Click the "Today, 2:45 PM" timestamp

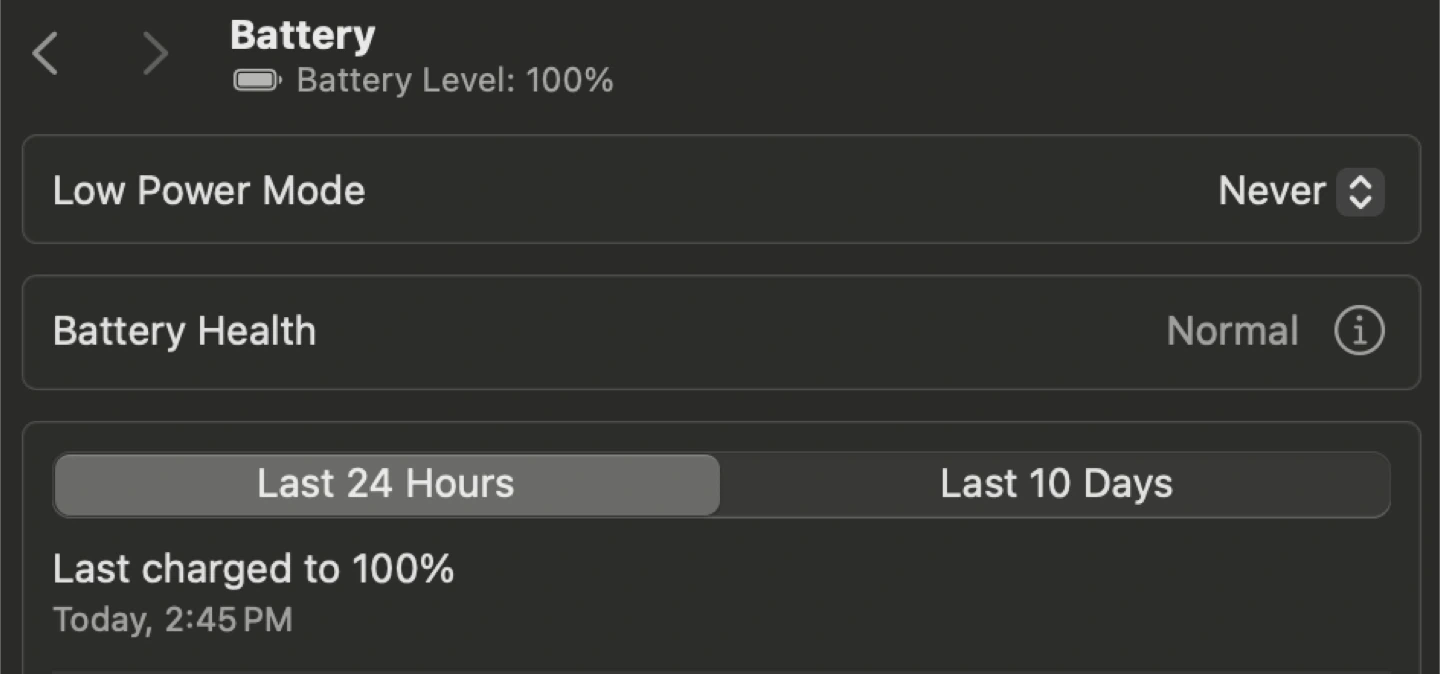pos(173,620)
